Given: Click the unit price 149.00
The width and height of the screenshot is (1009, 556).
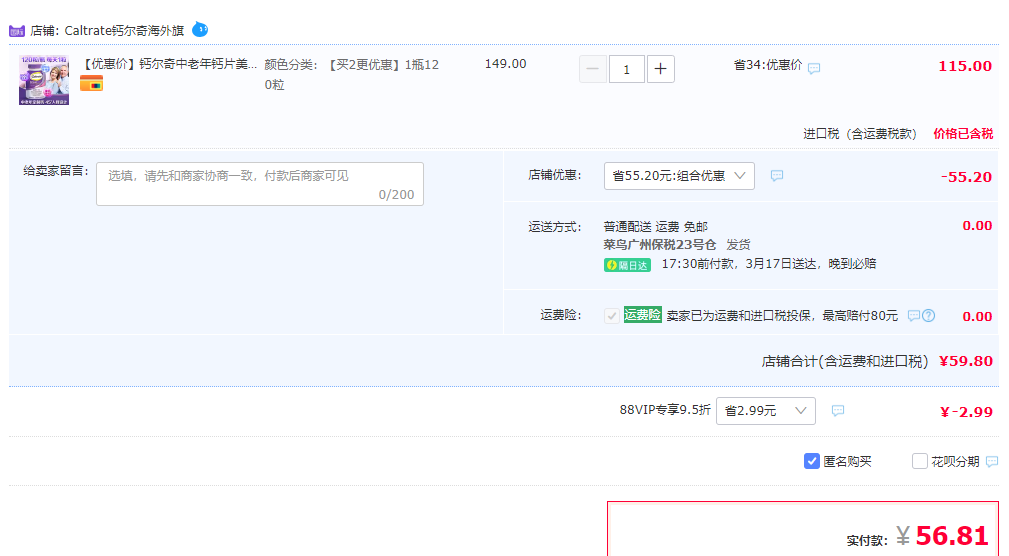Looking at the screenshot, I should coord(505,64).
